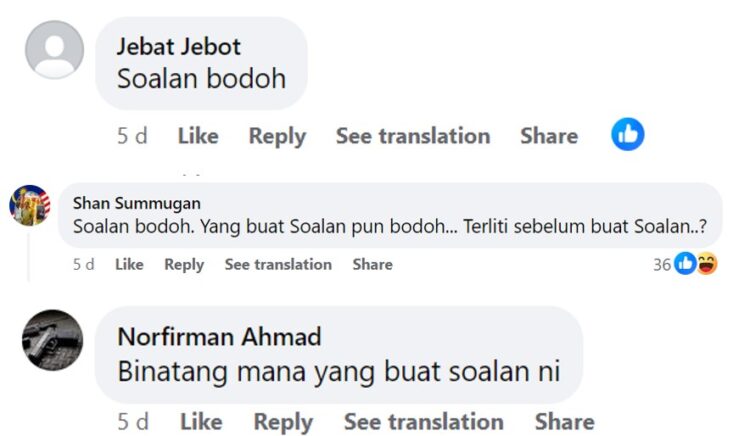Reply to Shan Summugan's comment
750x436 pixels.
point(184,264)
